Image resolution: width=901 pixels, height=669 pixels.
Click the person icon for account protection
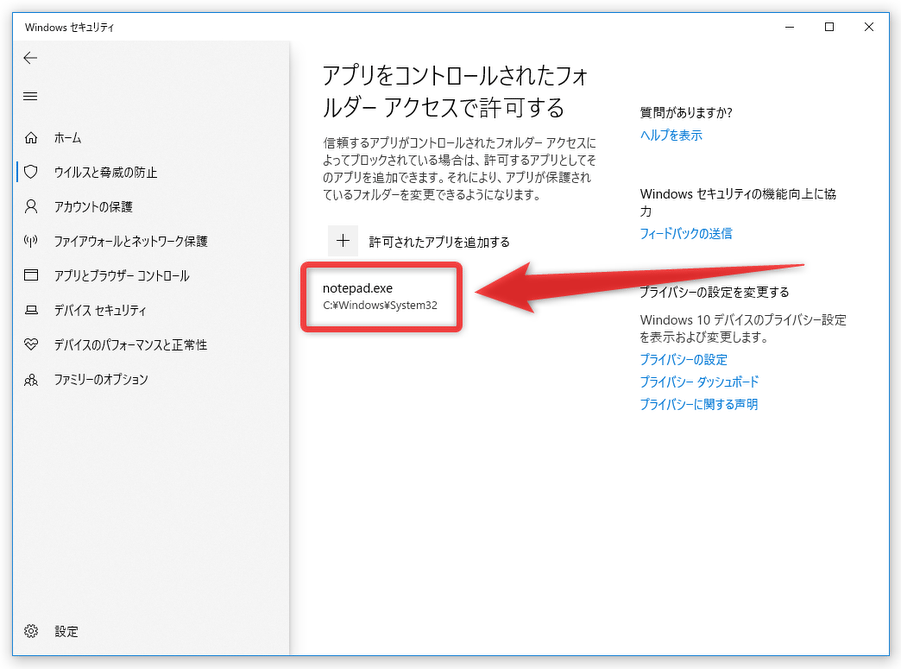(31, 206)
